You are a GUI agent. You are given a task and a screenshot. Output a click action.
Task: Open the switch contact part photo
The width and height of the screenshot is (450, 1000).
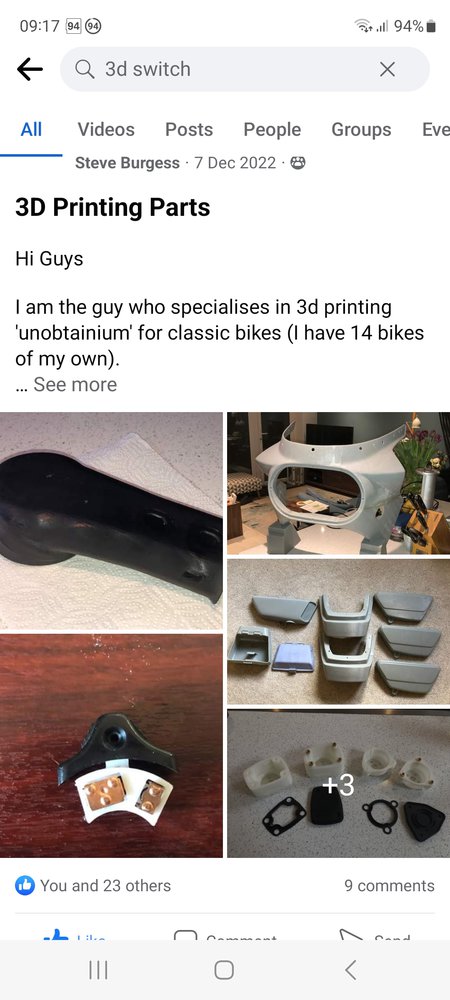[x=112, y=746]
